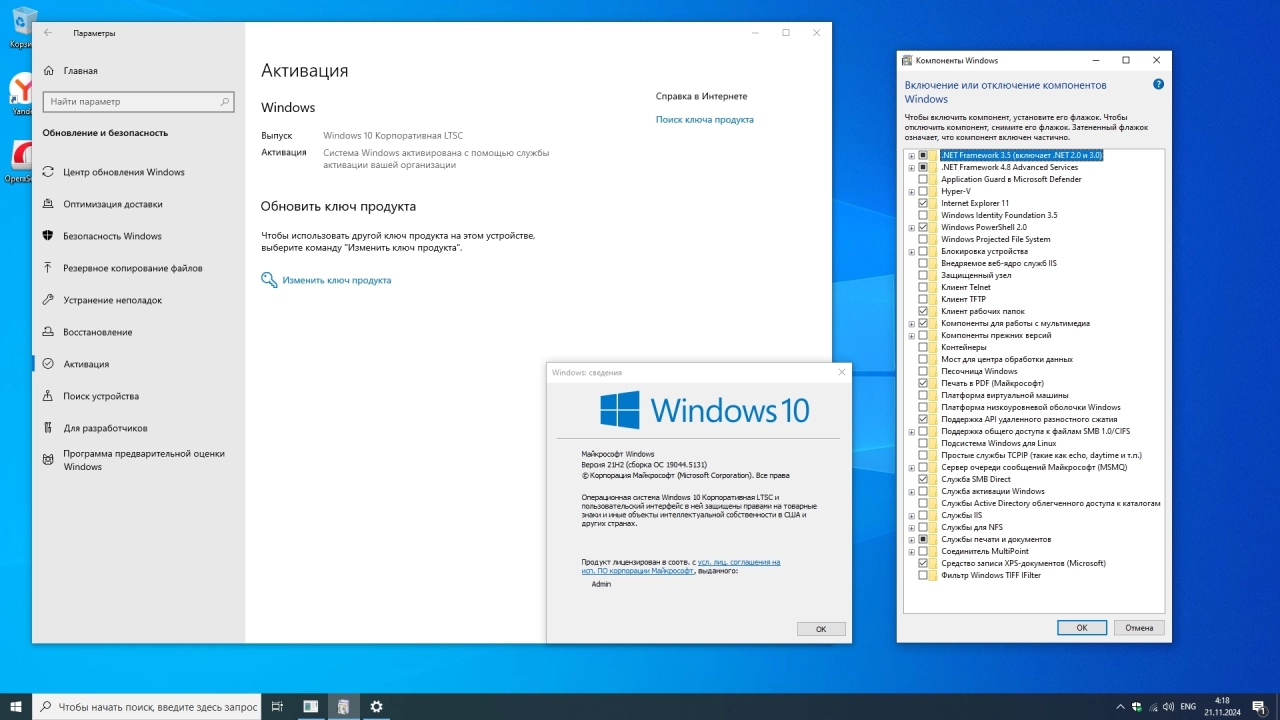1280x720 pixels.
Task: Expand .NET Framework 4.8 Advanced Services node
Action: pos(911,167)
